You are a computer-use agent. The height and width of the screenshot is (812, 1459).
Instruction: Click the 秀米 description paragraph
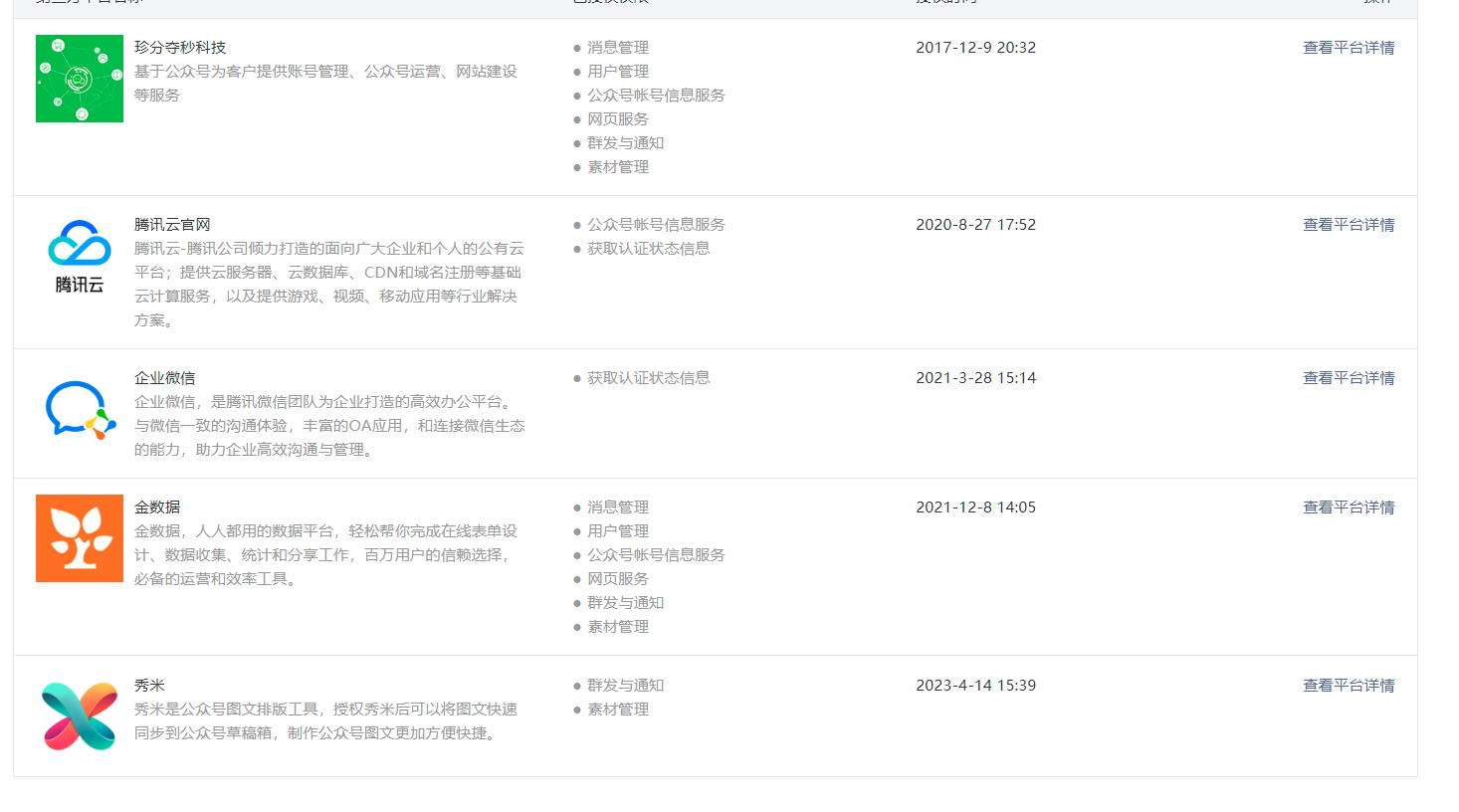point(326,721)
